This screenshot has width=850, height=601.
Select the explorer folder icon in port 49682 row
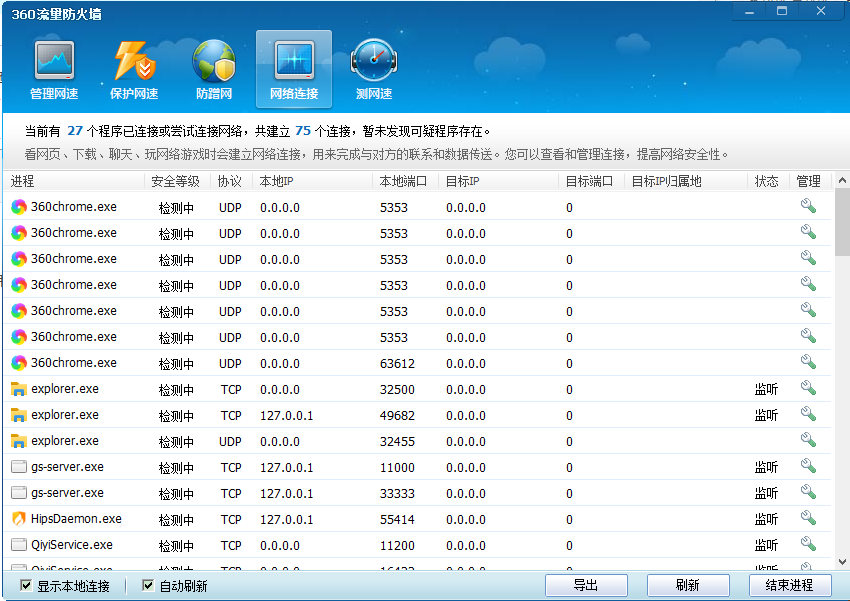pyautogui.click(x=19, y=415)
